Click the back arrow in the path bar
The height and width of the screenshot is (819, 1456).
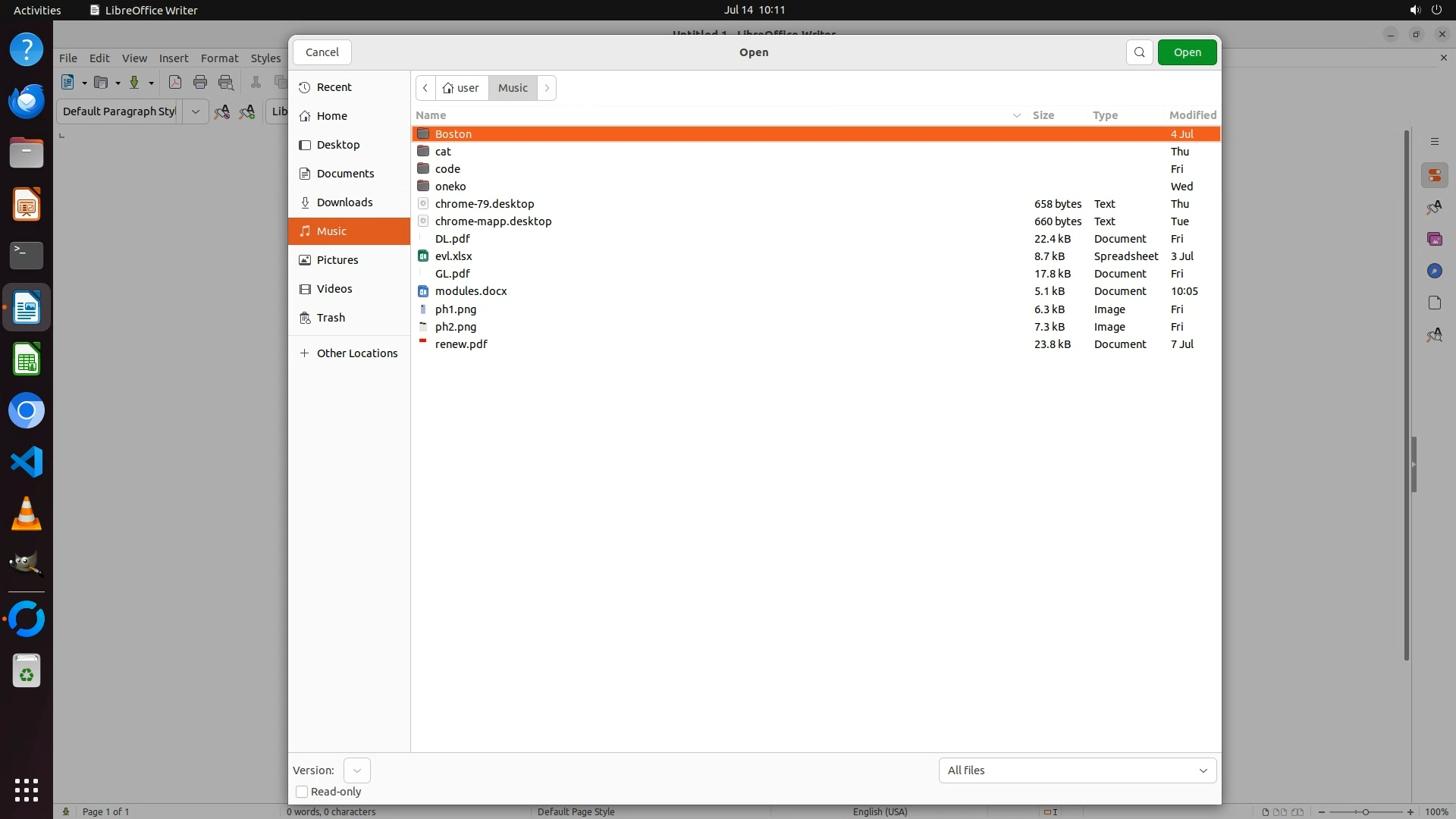(x=425, y=88)
